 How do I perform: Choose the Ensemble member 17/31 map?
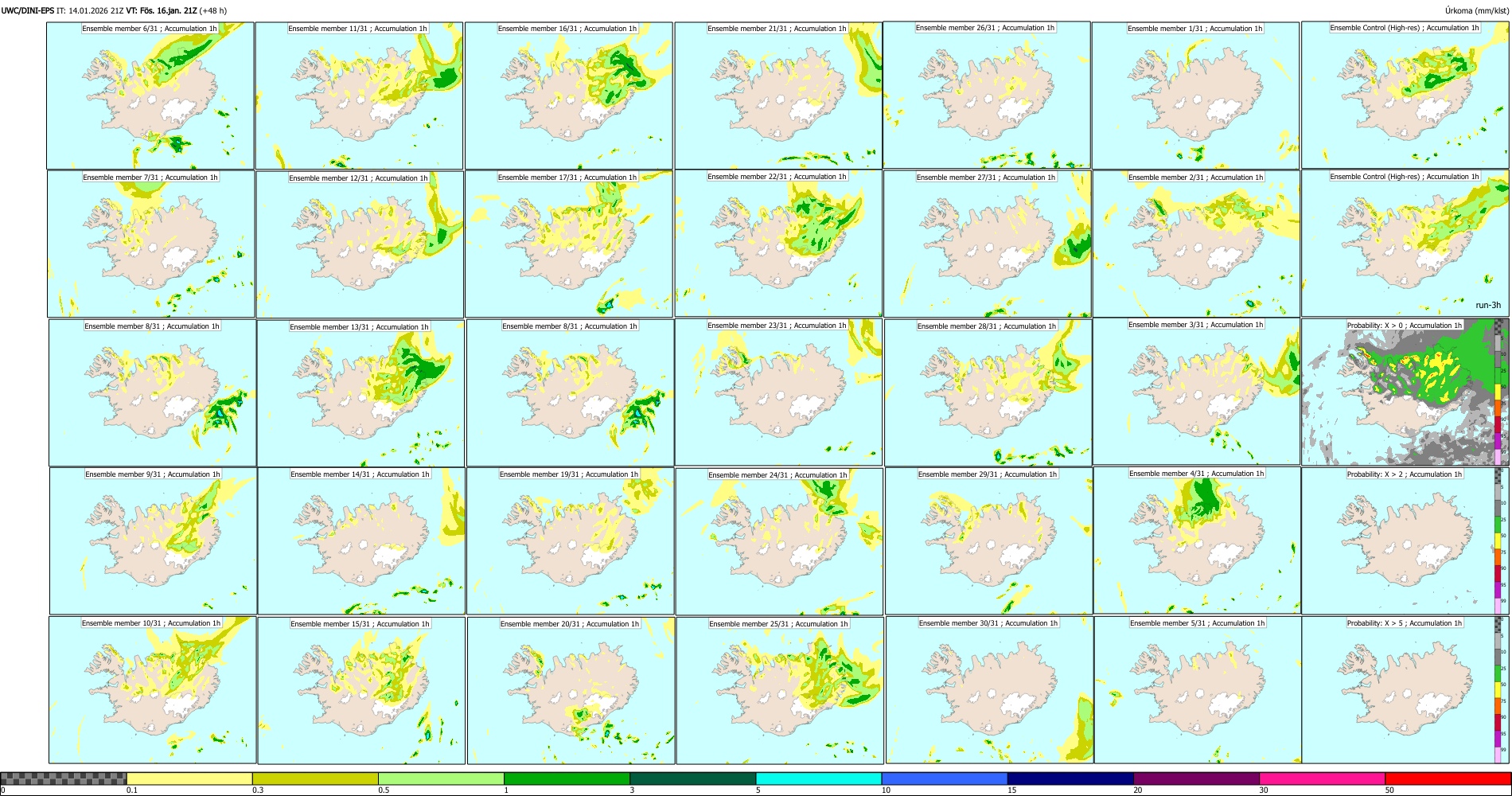point(569,244)
